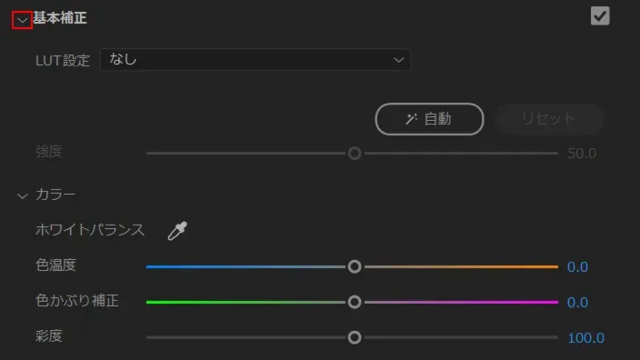
Task: Click the blue end of 色温度 track
Action: pos(153,267)
